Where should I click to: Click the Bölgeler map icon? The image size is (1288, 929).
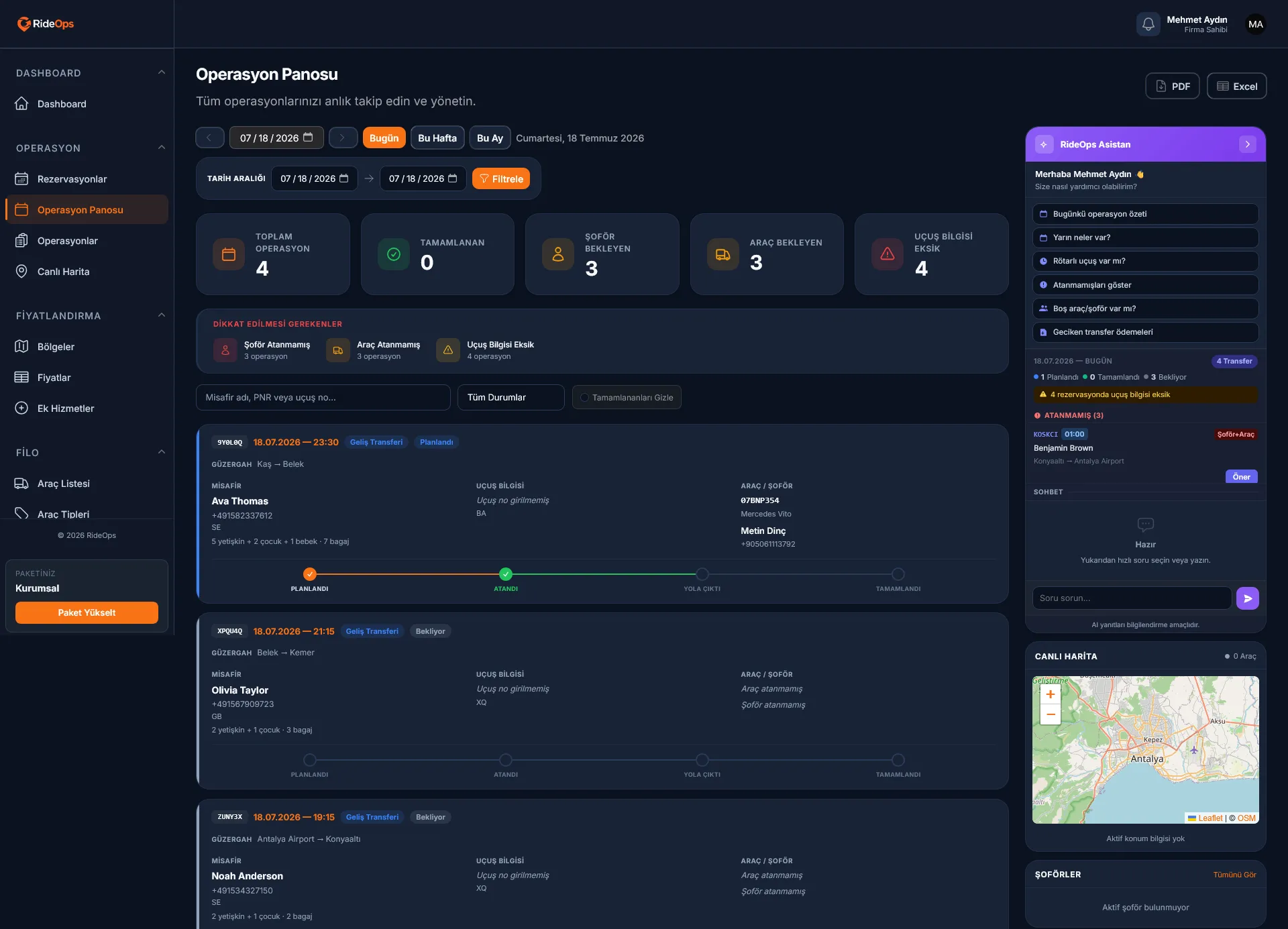[21, 347]
